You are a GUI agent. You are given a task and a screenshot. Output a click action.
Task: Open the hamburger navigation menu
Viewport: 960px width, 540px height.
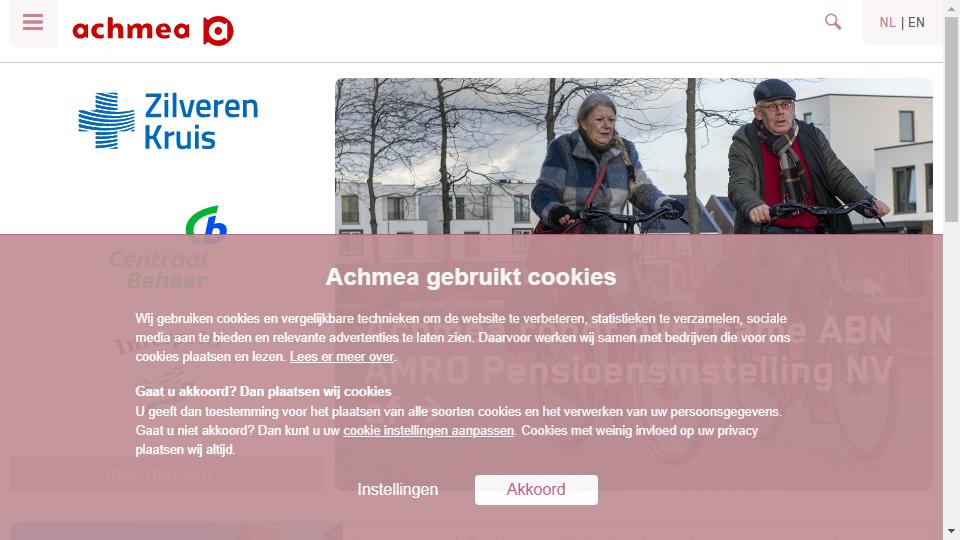click(33, 23)
